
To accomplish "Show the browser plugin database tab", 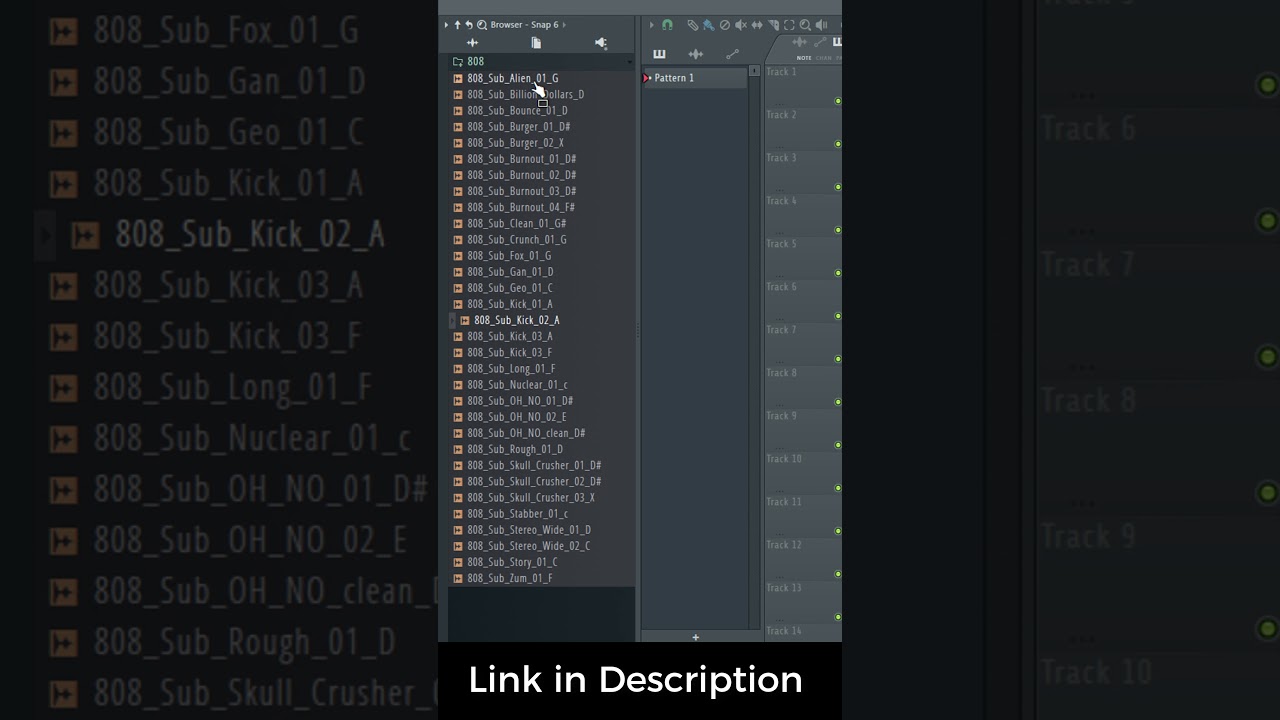I will coord(600,43).
